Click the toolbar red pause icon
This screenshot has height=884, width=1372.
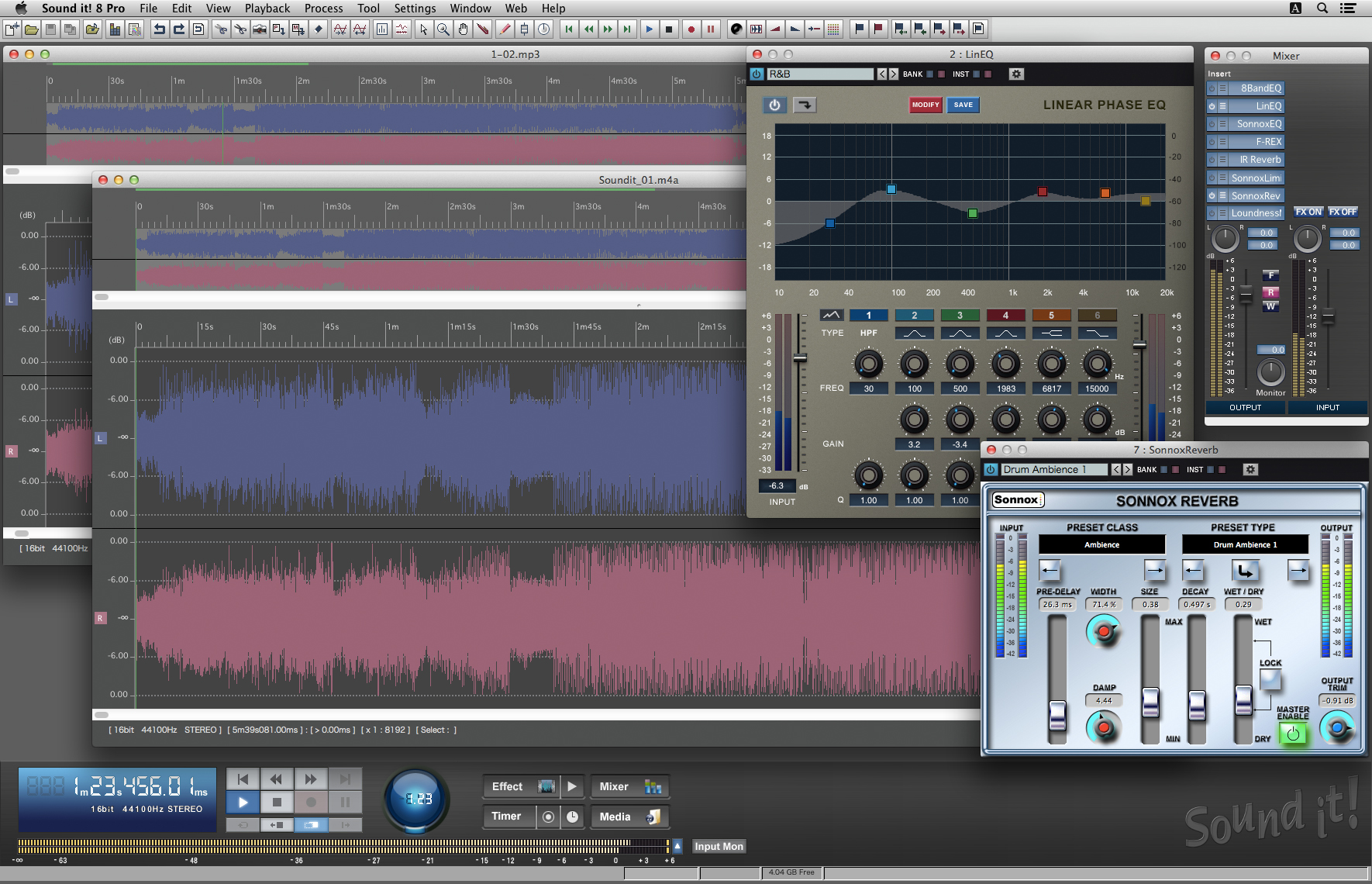point(710,29)
